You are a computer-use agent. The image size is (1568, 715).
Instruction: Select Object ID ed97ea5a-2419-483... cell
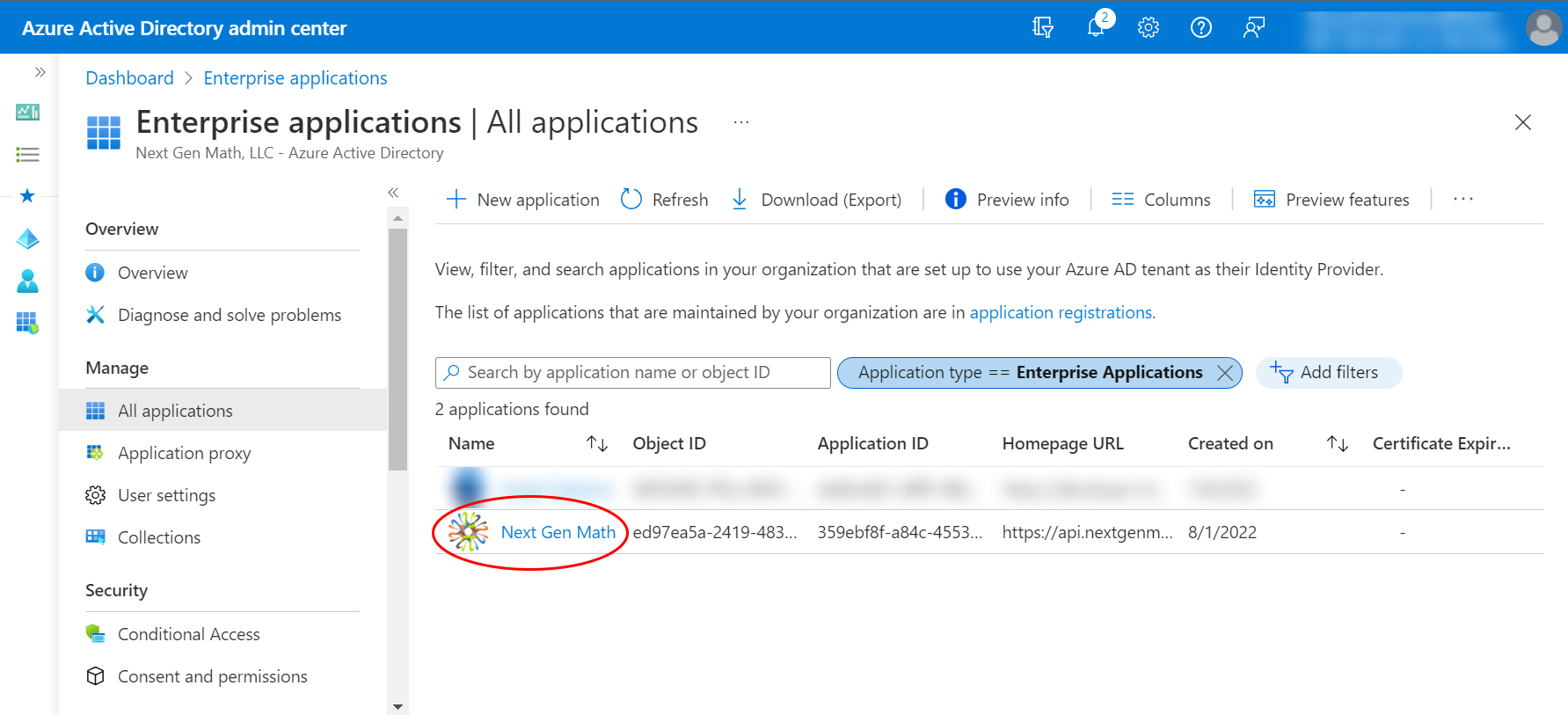tap(715, 532)
